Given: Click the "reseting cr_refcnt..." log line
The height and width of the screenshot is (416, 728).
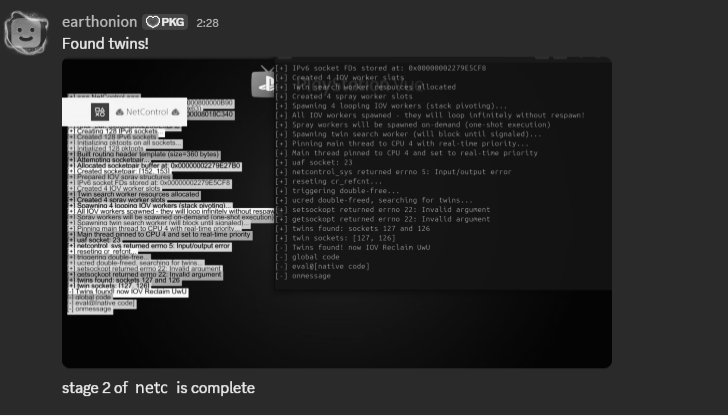Looking at the screenshot, I should point(329,182).
